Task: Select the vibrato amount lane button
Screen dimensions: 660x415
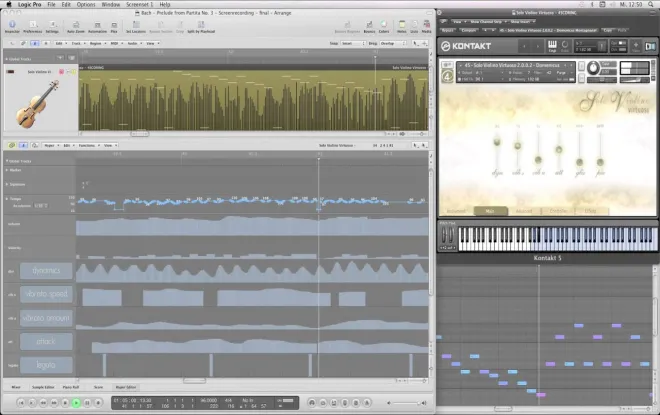Action: point(46,318)
